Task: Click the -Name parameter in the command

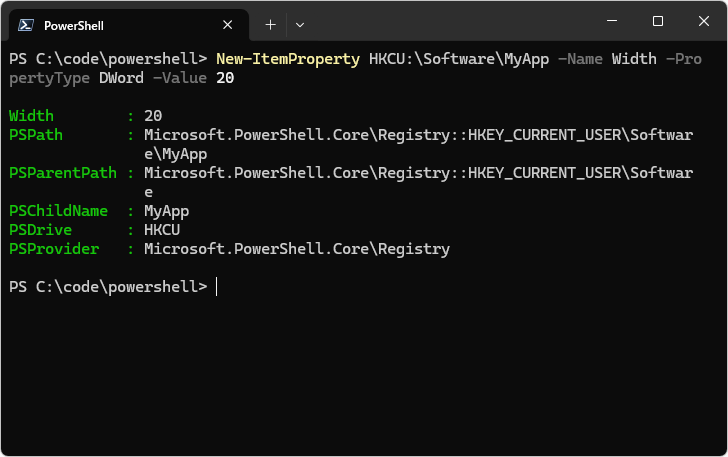Action: click(x=580, y=59)
